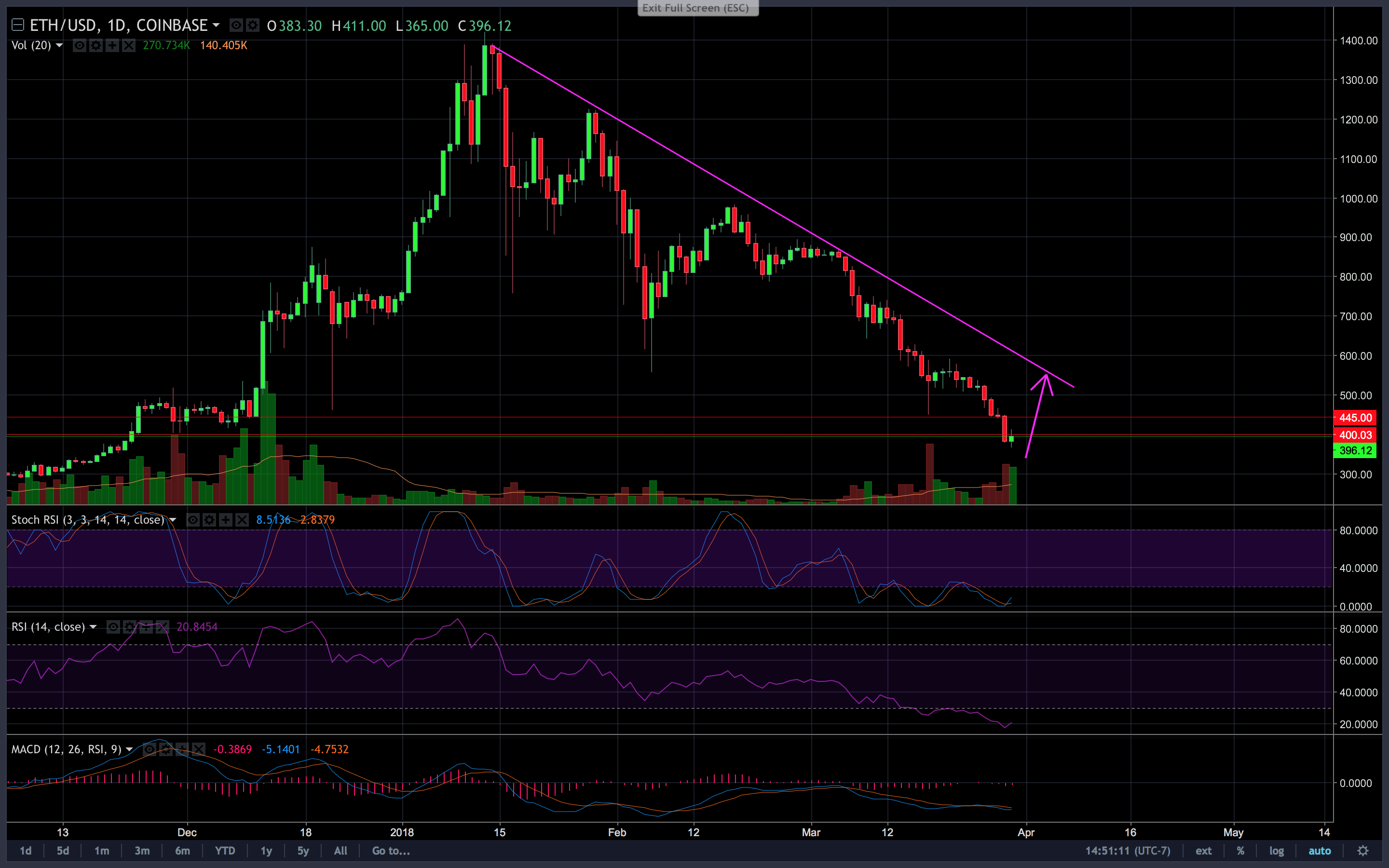The height and width of the screenshot is (868, 1389).
Task: Click the plus icon next to Vol (20)
Action: tap(112, 45)
